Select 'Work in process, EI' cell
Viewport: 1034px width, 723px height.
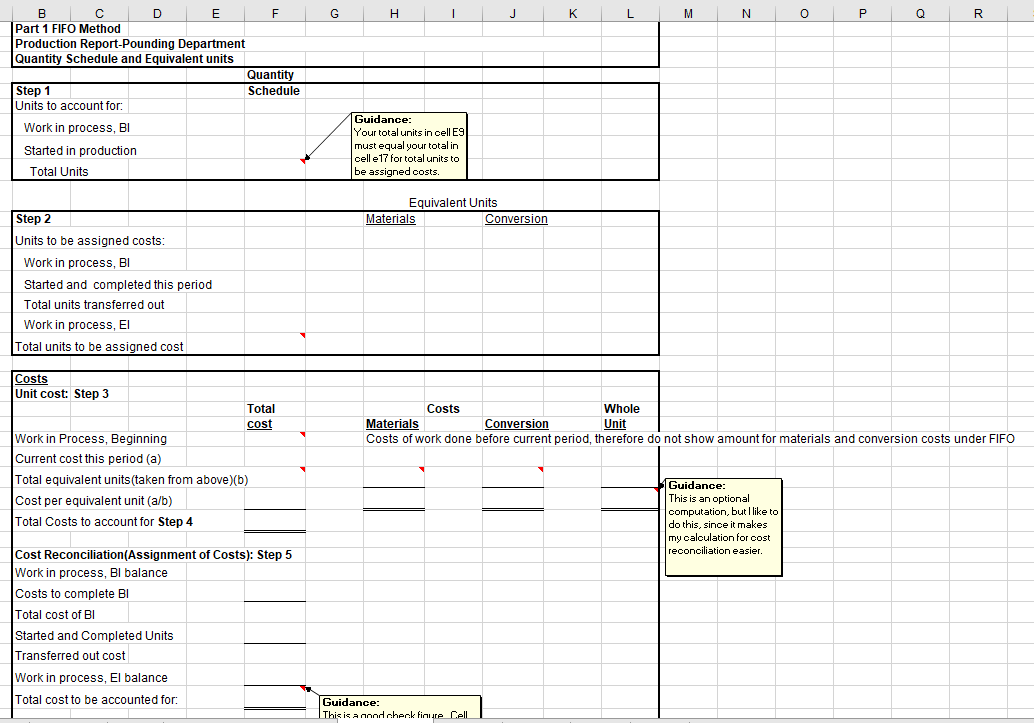tap(77, 325)
